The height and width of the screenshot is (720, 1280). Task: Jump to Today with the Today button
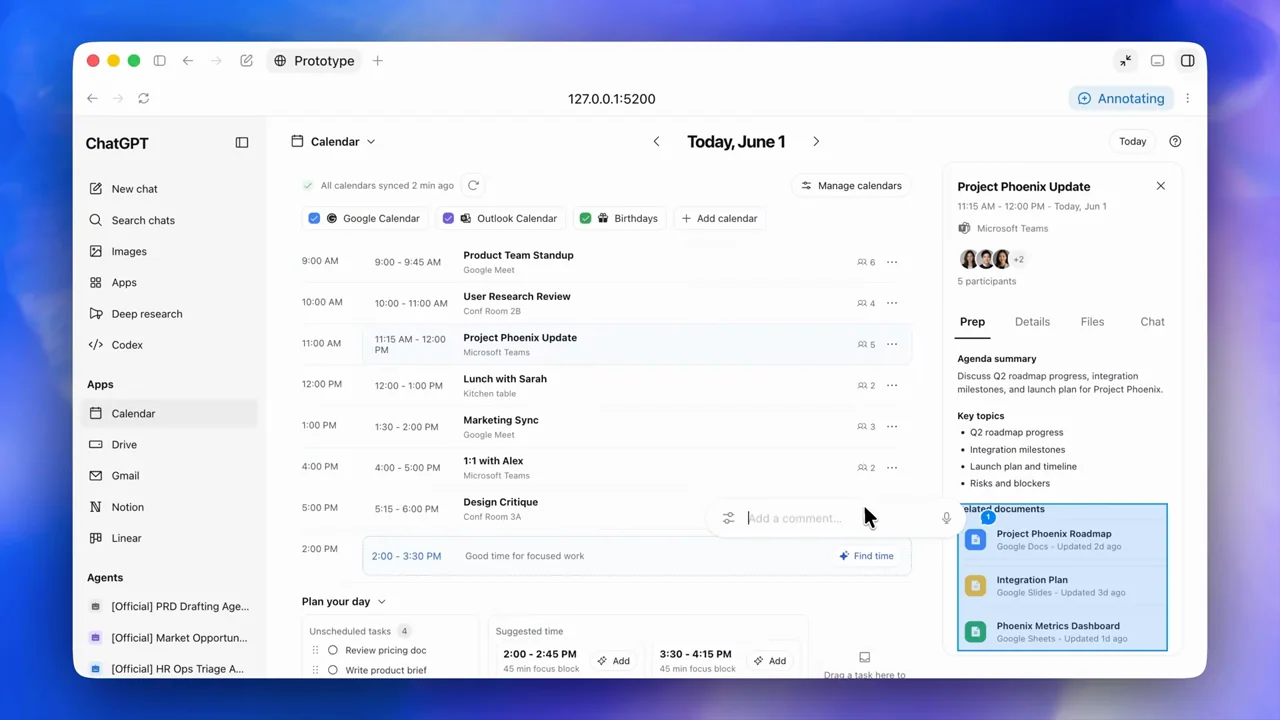(1133, 142)
